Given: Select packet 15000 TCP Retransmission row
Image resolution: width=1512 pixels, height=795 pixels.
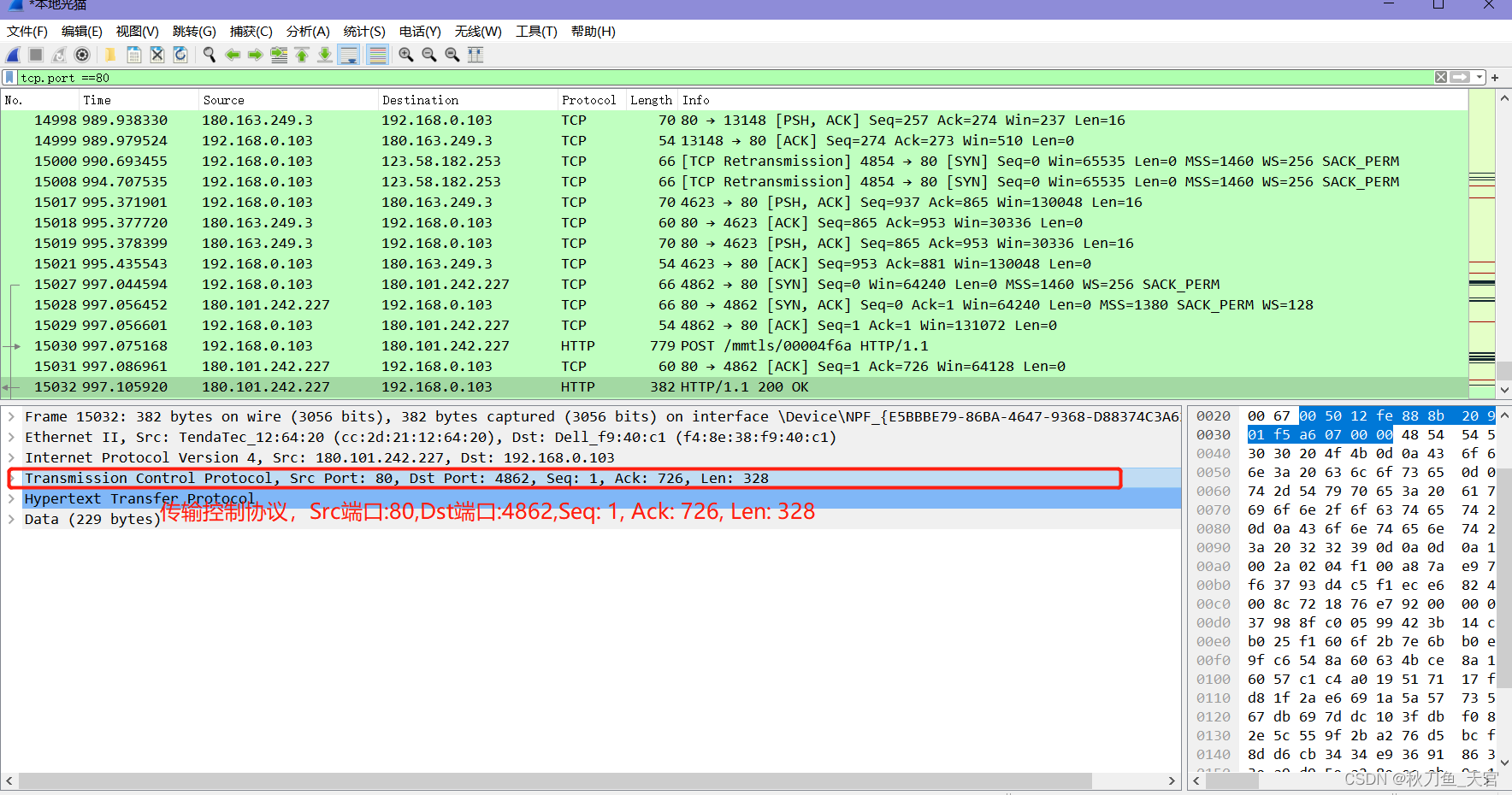Looking at the screenshot, I should pos(734,162).
